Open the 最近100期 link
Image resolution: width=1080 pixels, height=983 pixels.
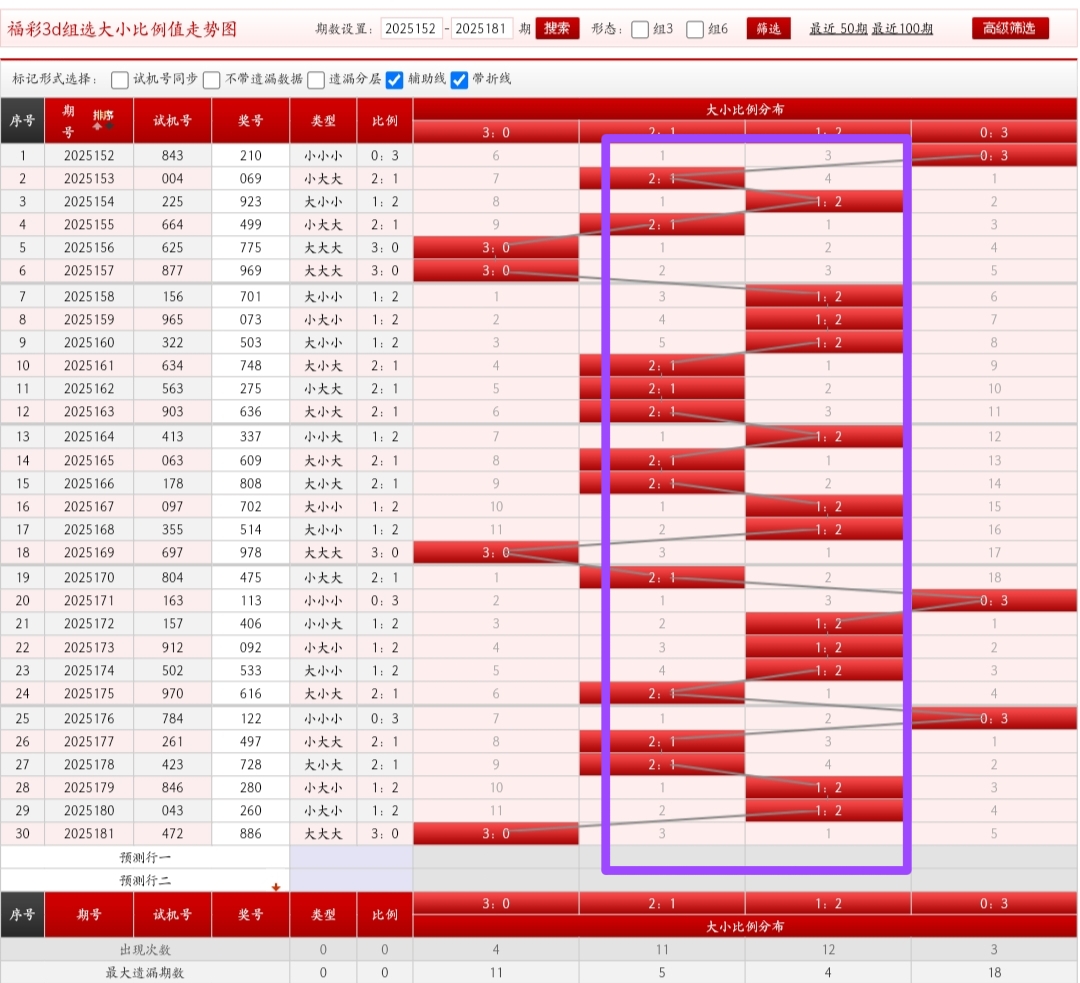coord(902,29)
